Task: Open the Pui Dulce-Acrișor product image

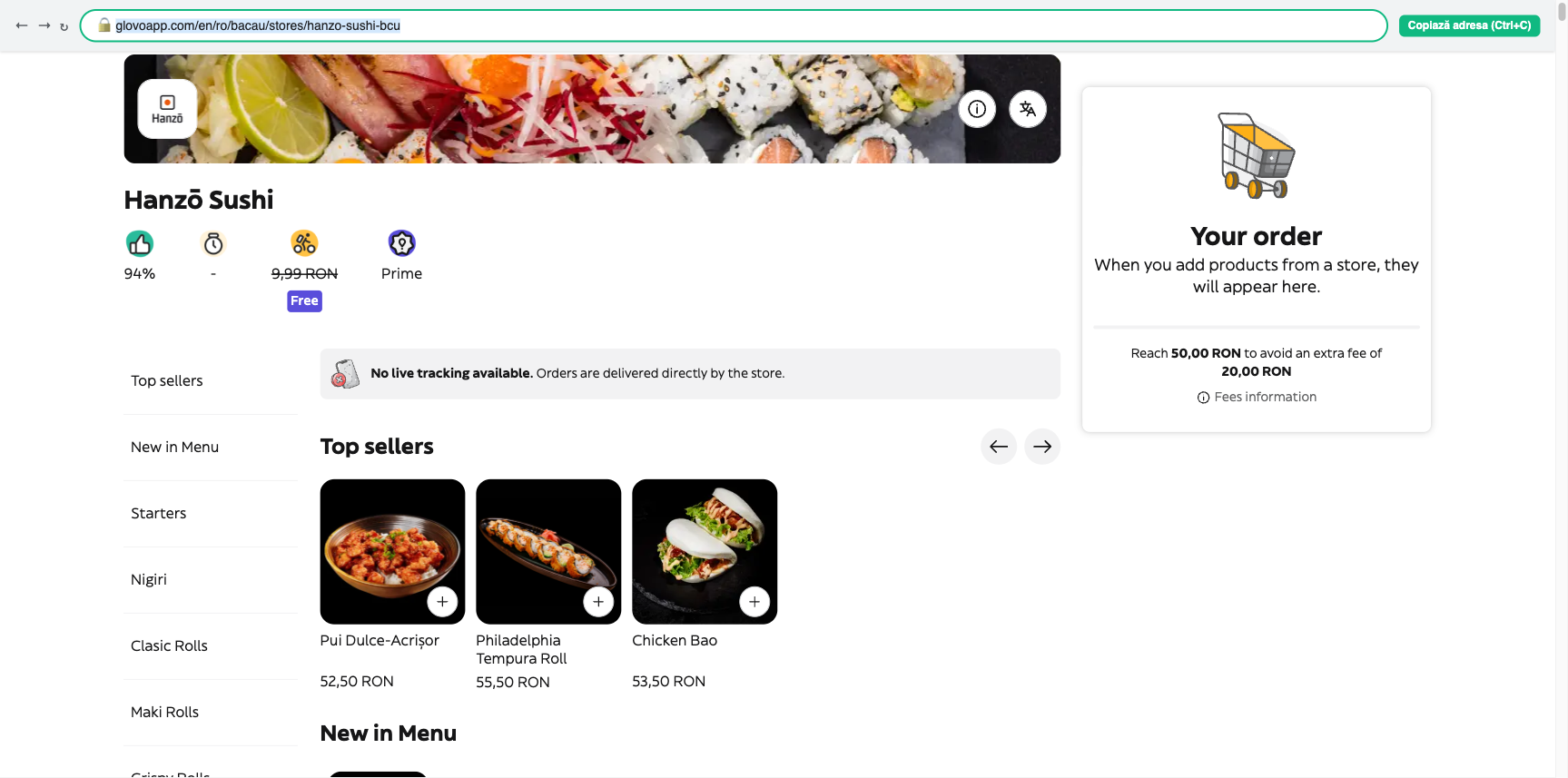Action: point(392,552)
